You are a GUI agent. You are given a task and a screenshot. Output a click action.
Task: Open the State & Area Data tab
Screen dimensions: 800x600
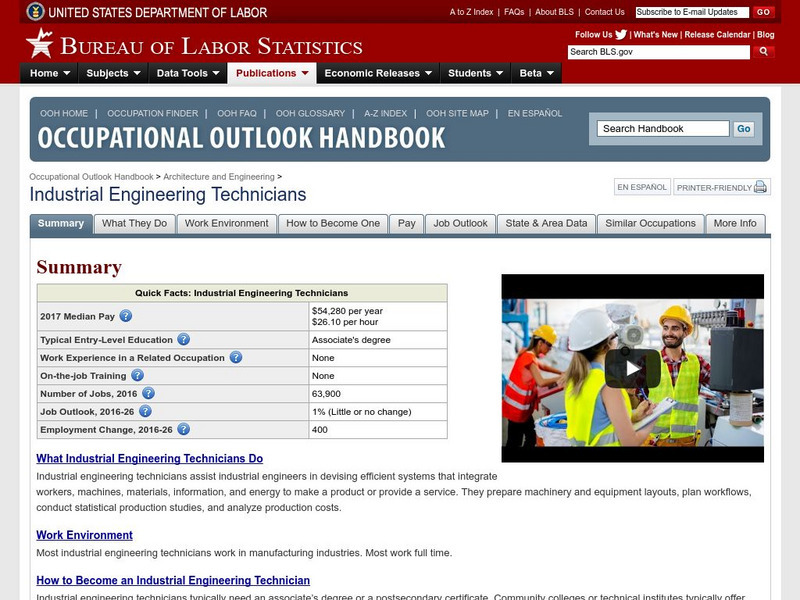click(x=546, y=223)
